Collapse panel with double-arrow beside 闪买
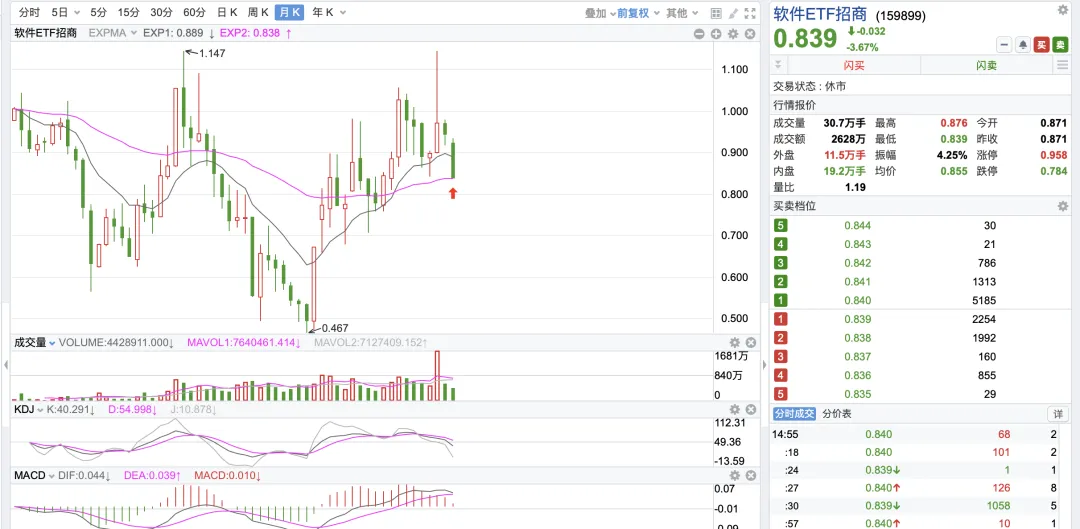This screenshot has width=1080, height=529. tap(778, 65)
